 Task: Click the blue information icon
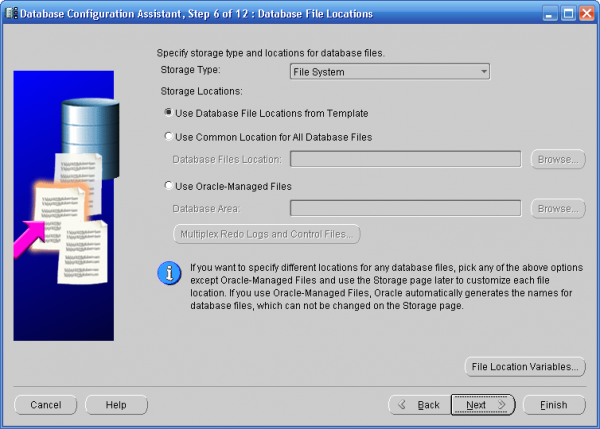click(x=169, y=273)
